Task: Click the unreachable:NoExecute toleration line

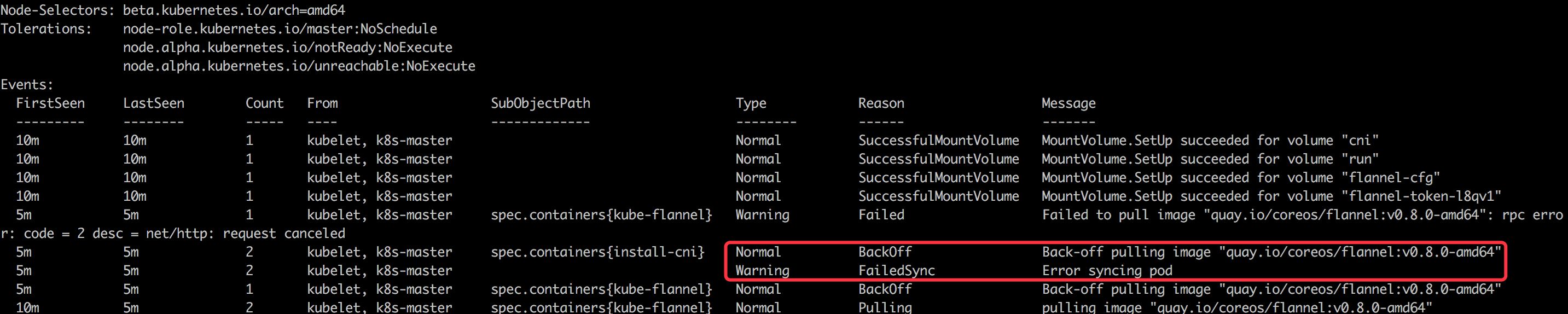Action: point(299,66)
